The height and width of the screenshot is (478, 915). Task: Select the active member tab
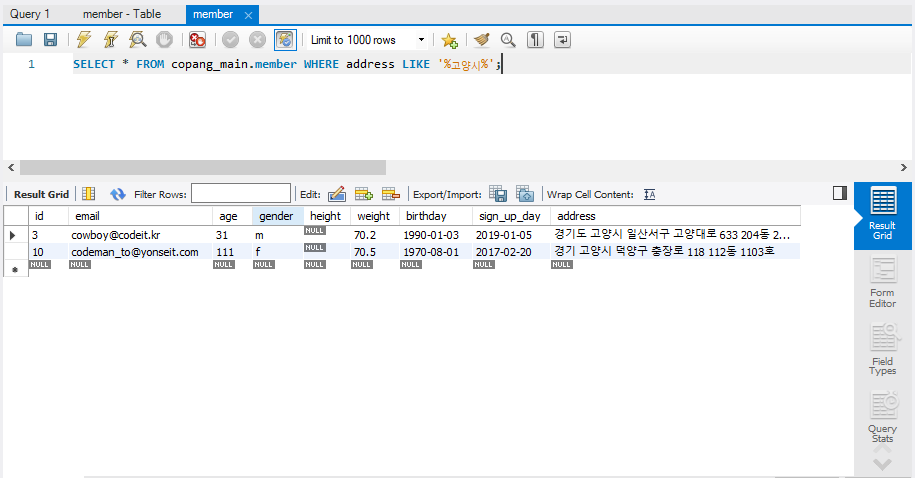click(213, 14)
